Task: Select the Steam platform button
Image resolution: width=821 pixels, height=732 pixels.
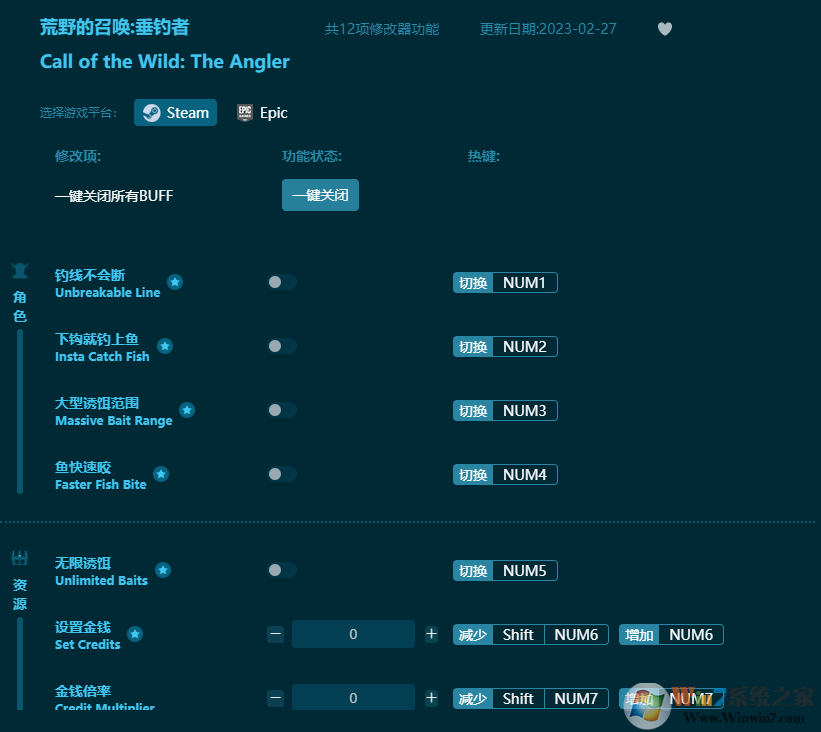Action: pyautogui.click(x=175, y=113)
